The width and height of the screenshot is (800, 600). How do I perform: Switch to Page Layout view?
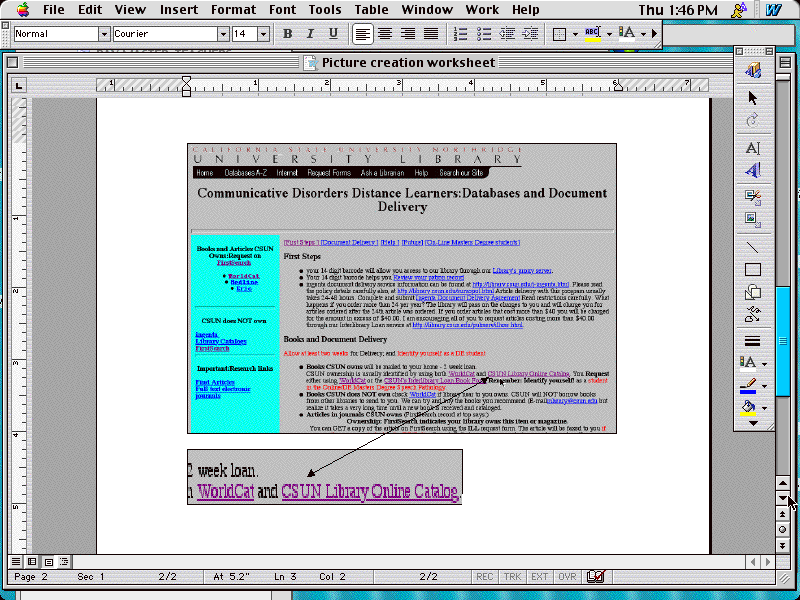(48, 562)
